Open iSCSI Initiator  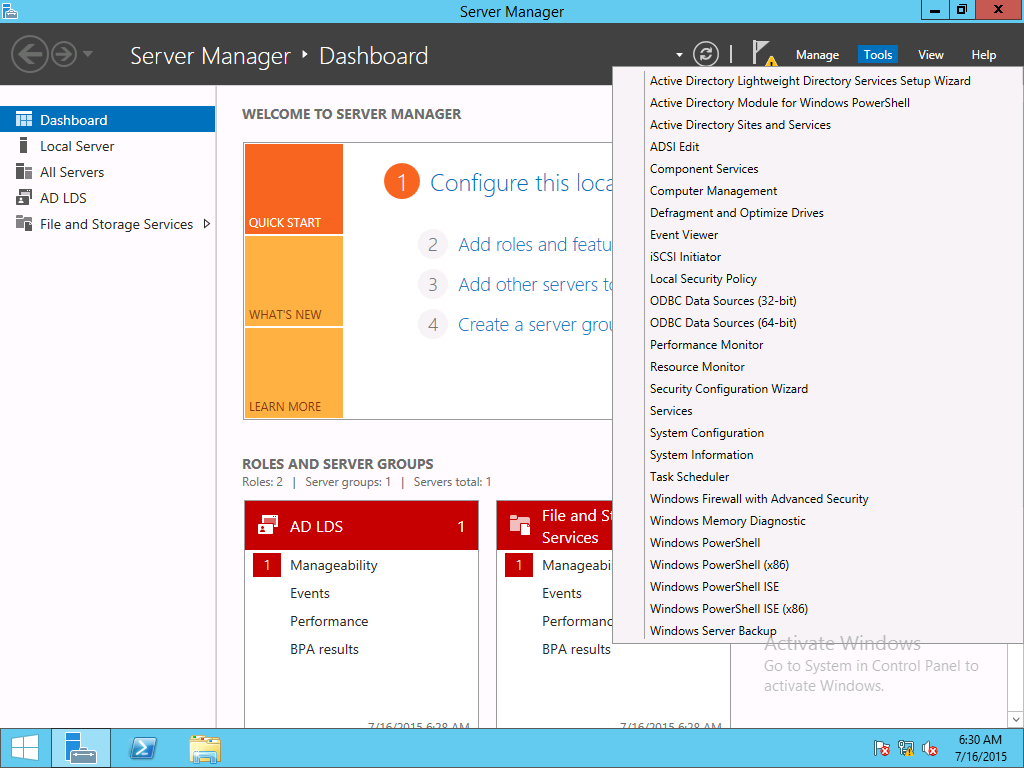(x=685, y=257)
